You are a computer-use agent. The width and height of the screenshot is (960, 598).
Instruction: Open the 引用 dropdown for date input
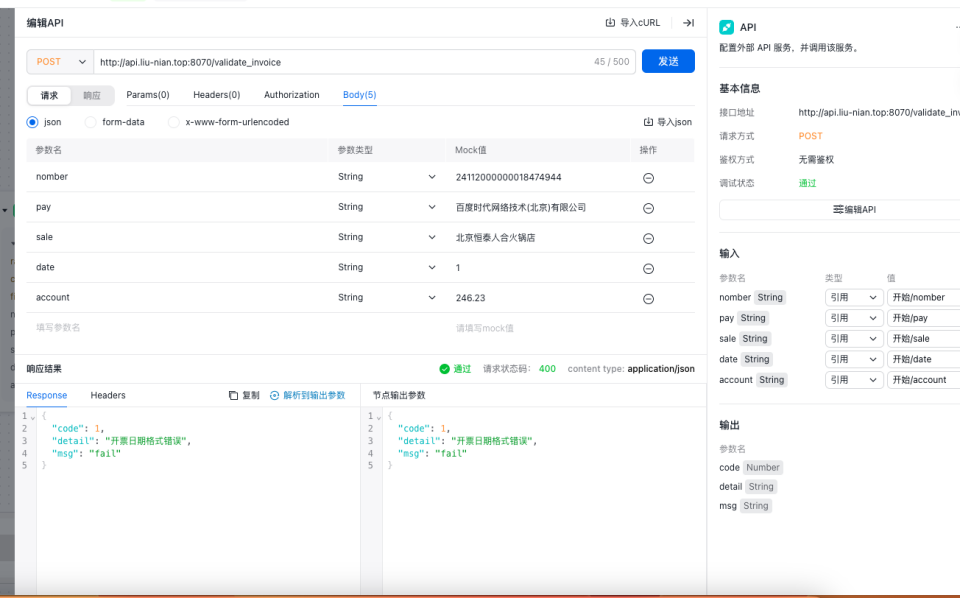coord(854,359)
